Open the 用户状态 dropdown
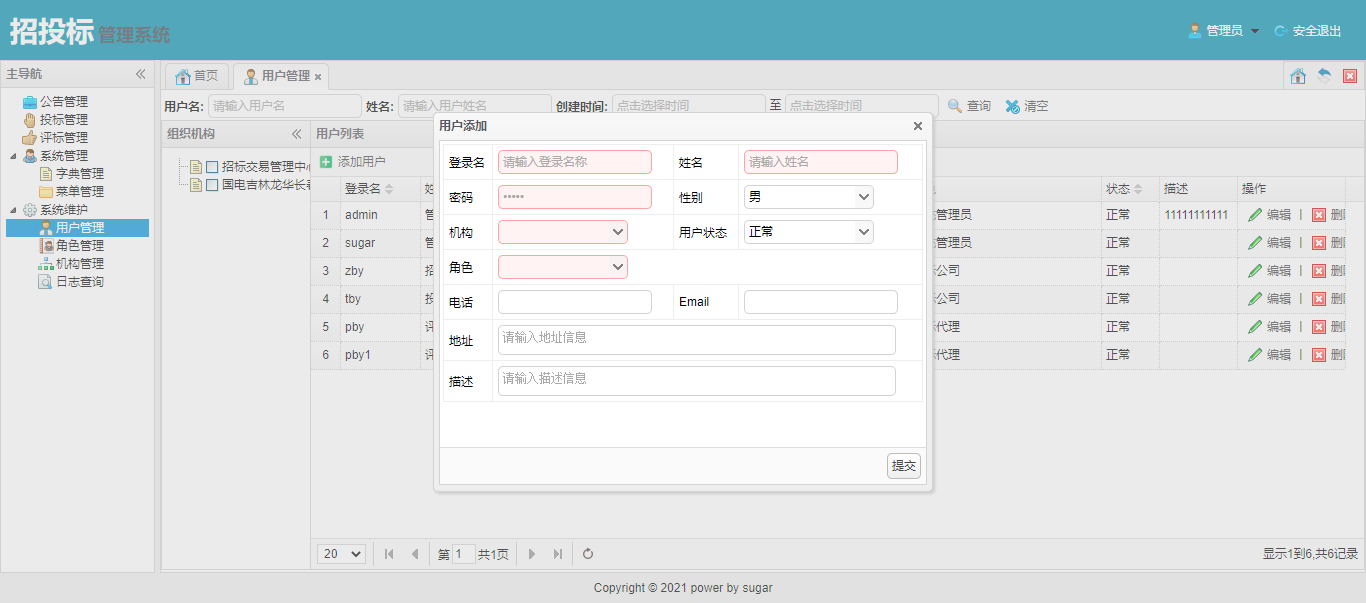Image resolution: width=1366 pixels, height=603 pixels. click(809, 232)
